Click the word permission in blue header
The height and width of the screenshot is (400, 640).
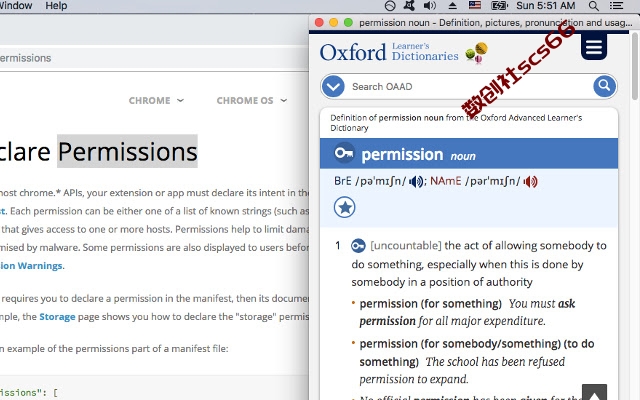click(x=402, y=155)
